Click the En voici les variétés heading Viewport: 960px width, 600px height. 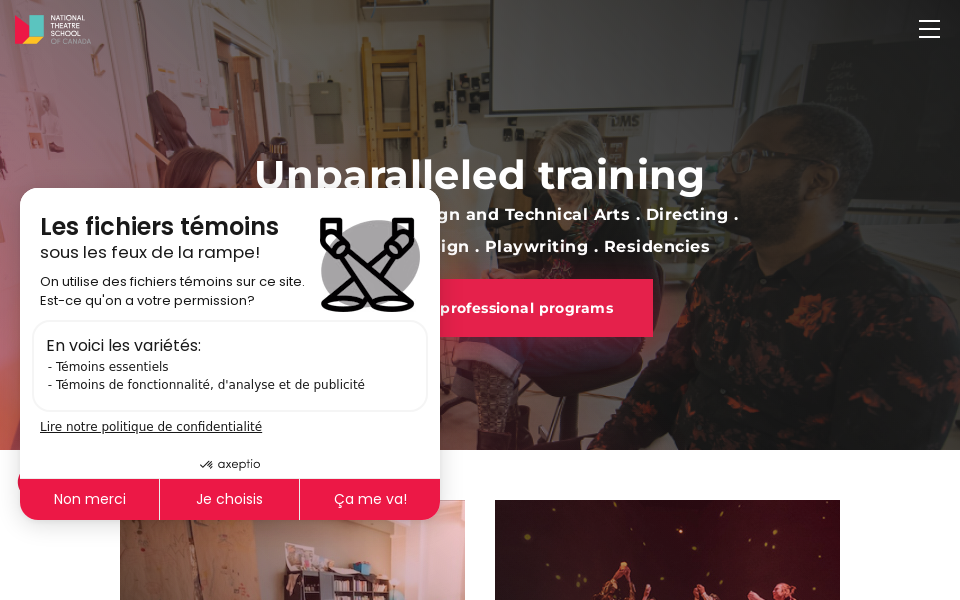pos(124,345)
